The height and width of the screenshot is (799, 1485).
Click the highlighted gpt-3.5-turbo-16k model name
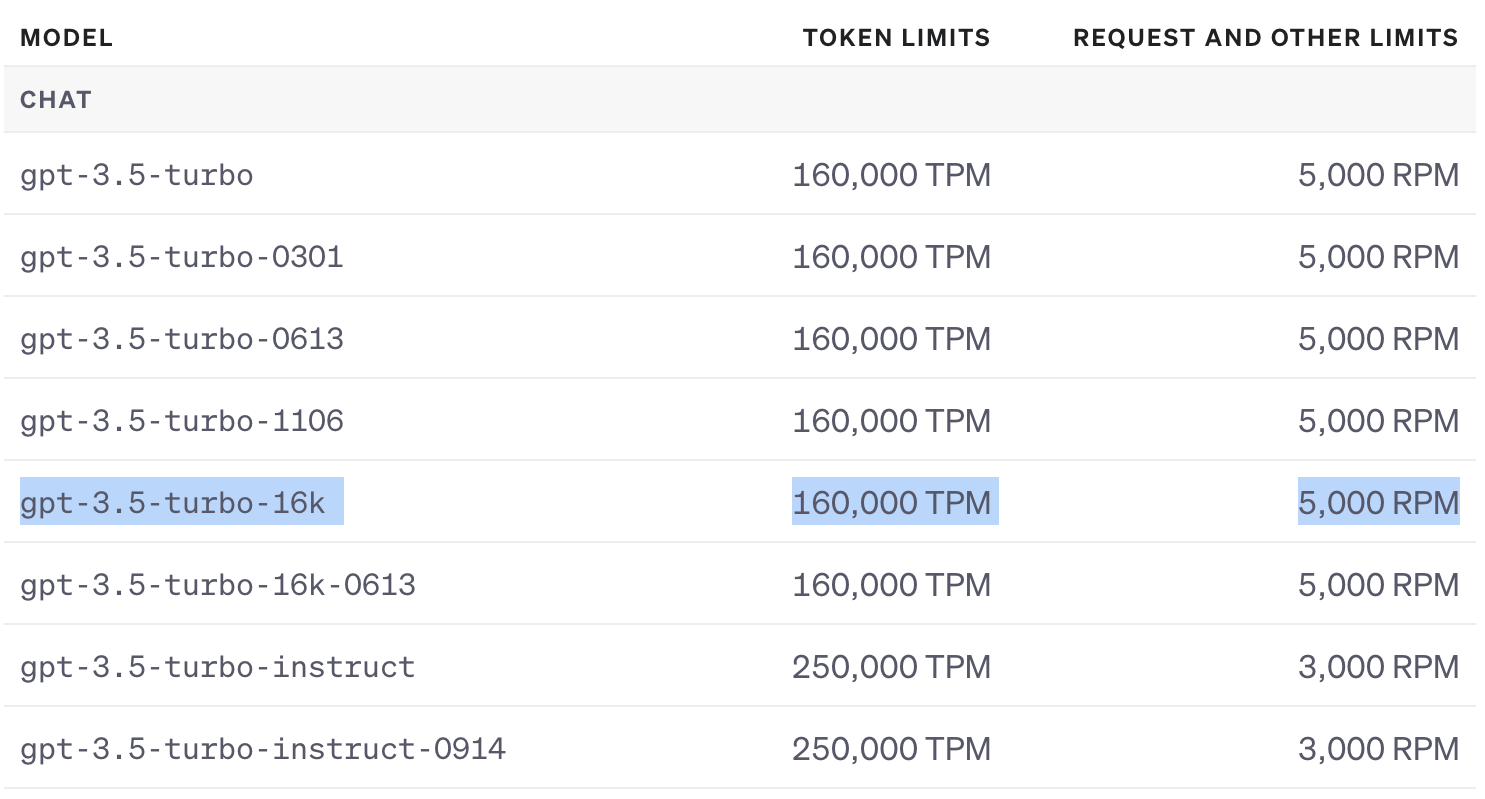(x=173, y=503)
